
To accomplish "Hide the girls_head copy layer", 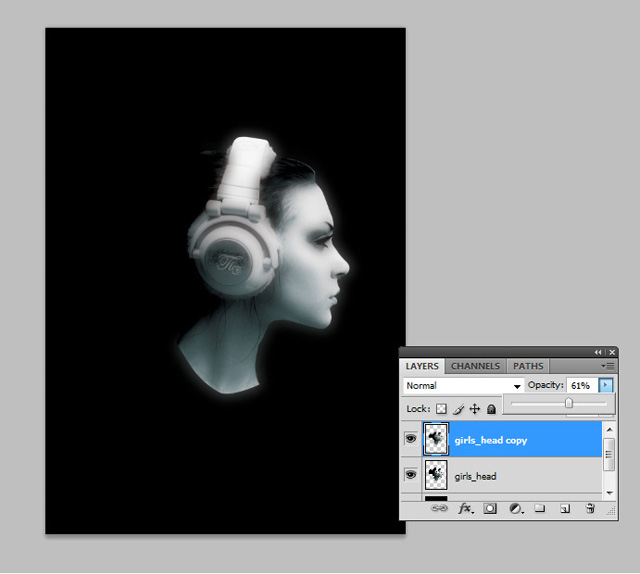I will [x=411, y=439].
